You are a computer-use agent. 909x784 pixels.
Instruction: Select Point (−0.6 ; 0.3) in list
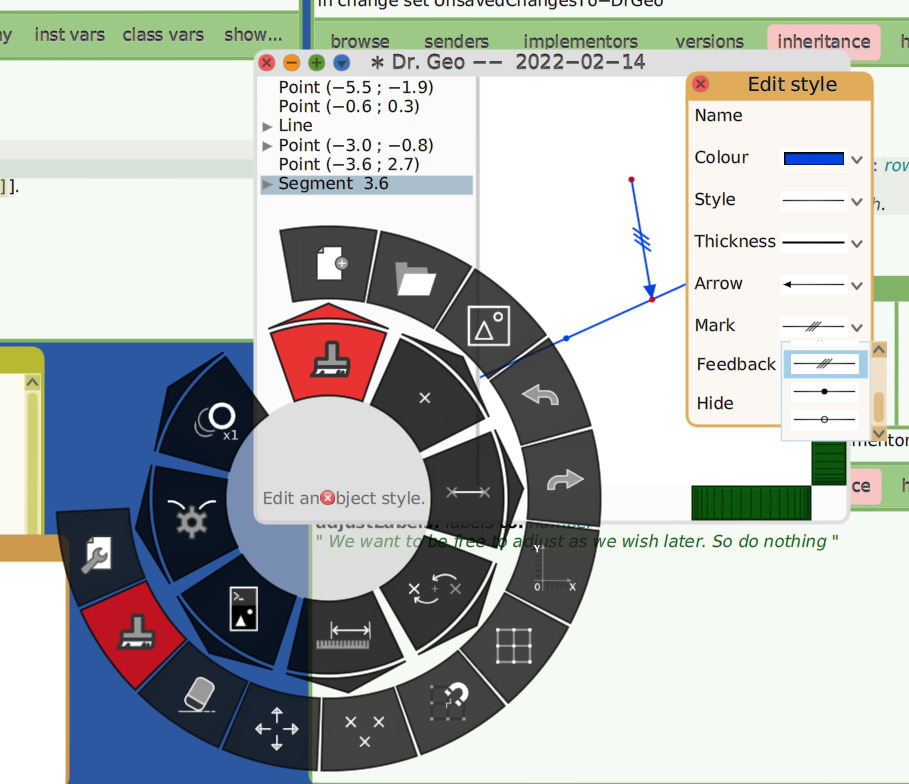point(349,107)
